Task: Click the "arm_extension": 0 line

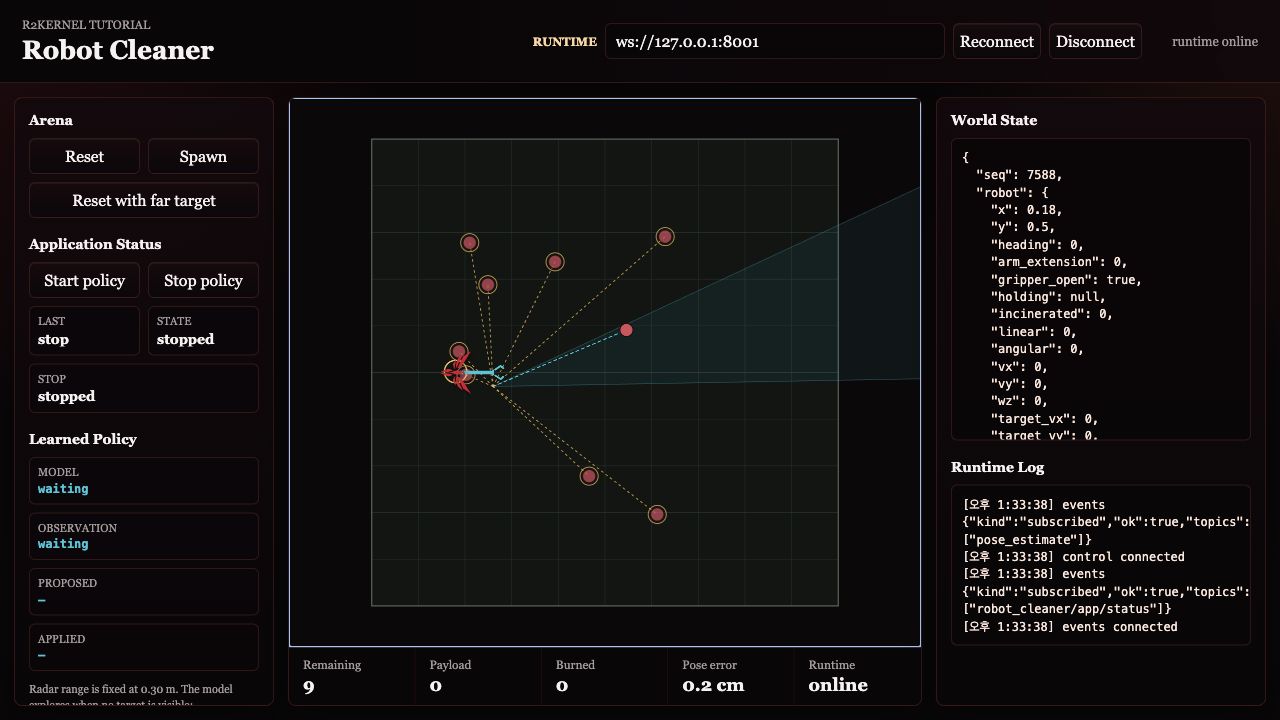Action: click(x=1059, y=262)
